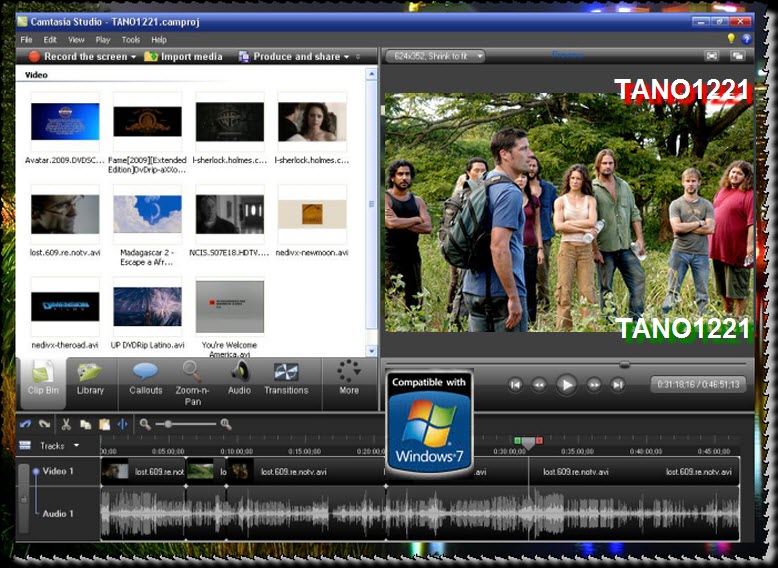
Task: Open the Transitions tab
Action: coord(286,379)
